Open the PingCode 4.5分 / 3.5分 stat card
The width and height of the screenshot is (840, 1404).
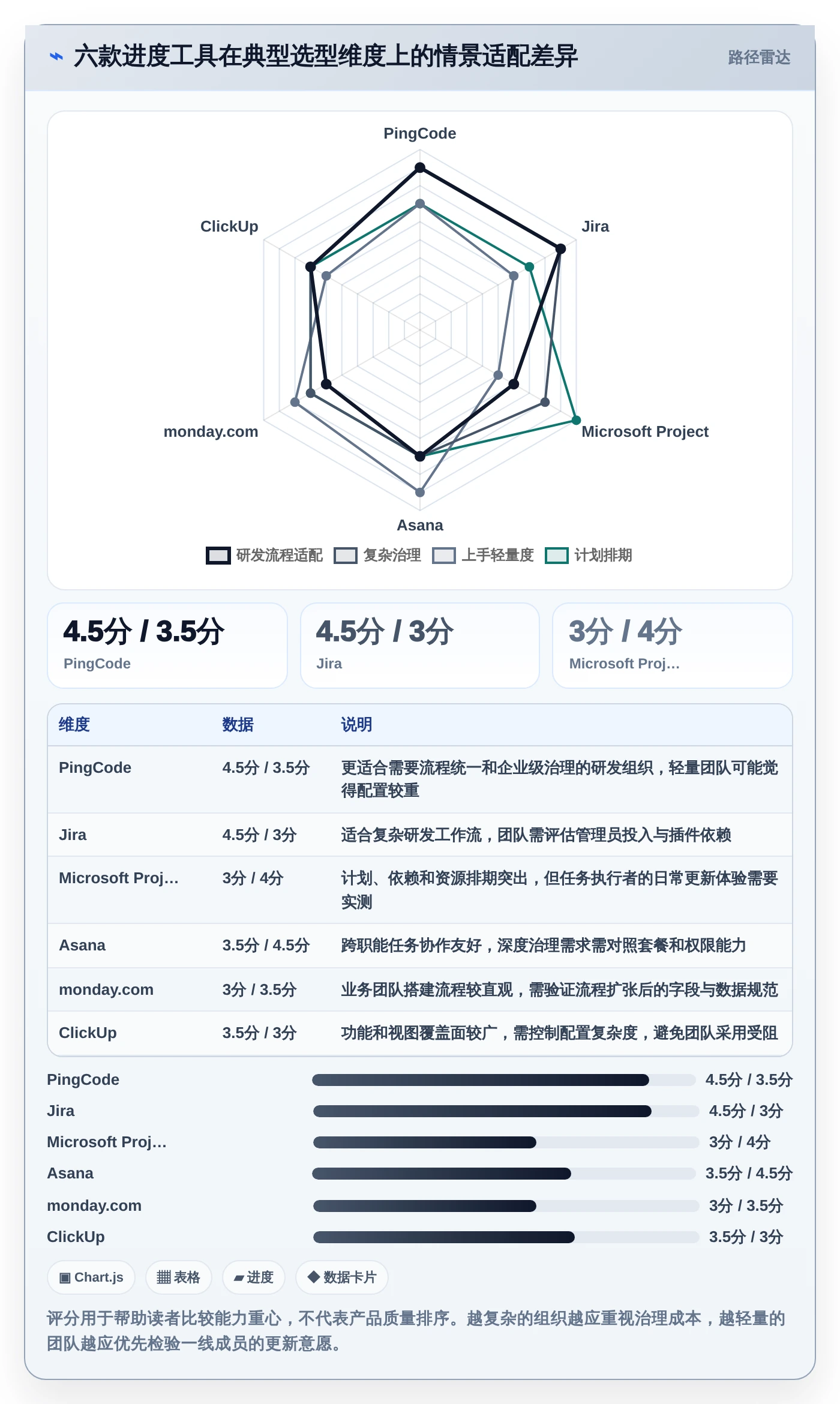click(167, 646)
